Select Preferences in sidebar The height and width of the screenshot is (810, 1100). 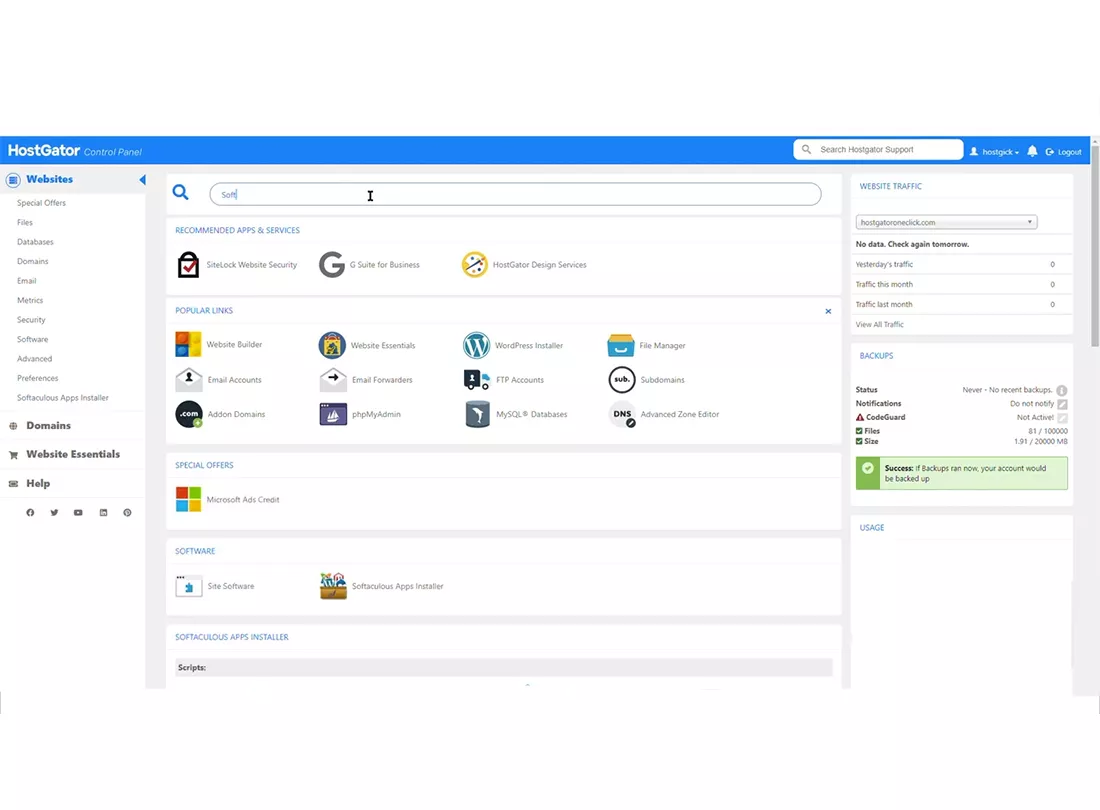click(x=38, y=378)
